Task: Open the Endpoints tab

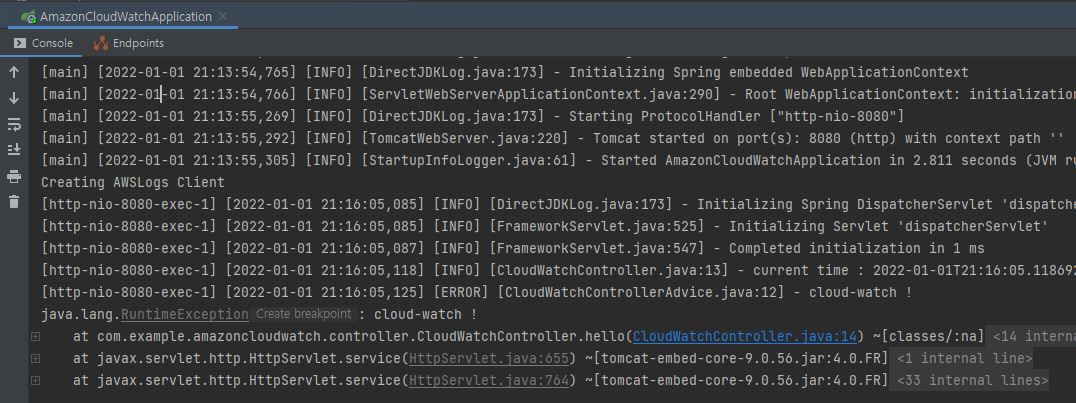Action: [x=130, y=43]
